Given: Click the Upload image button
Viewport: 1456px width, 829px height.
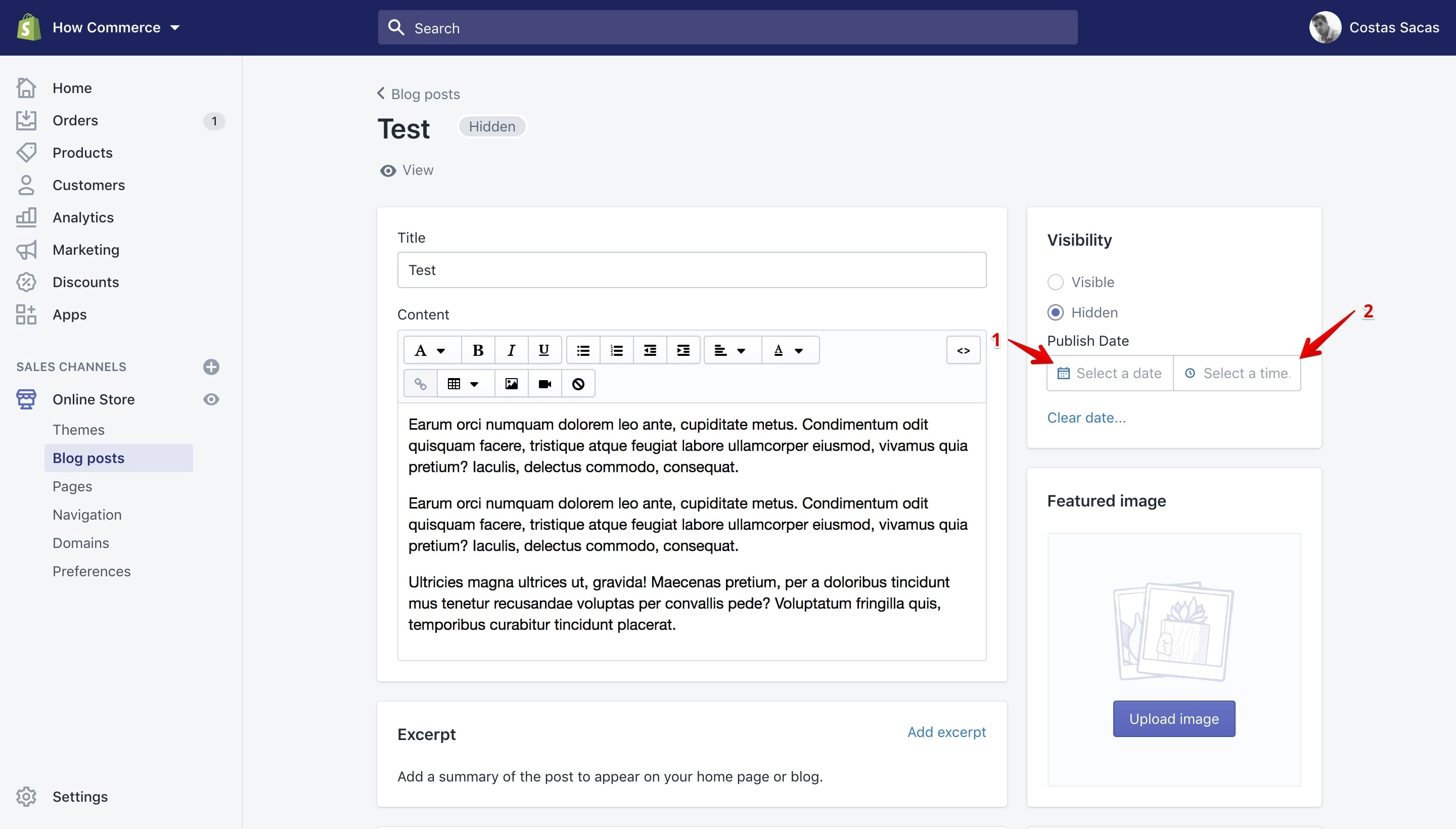Looking at the screenshot, I should pyautogui.click(x=1174, y=719).
